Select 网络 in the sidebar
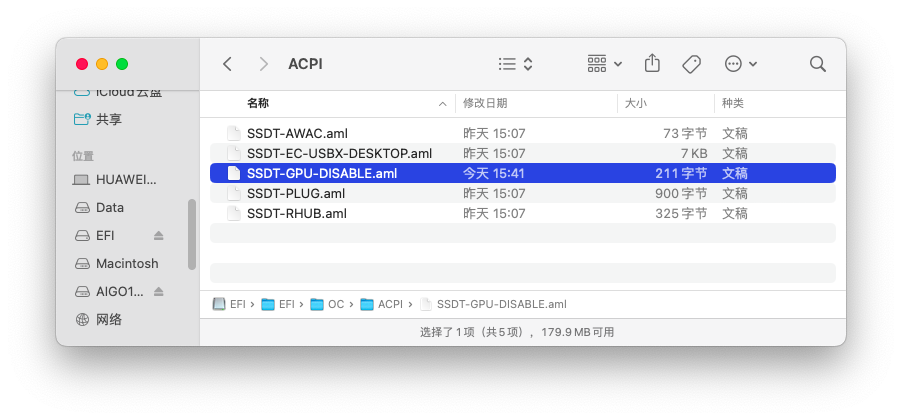This screenshot has width=902, height=420. [x=109, y=320]
